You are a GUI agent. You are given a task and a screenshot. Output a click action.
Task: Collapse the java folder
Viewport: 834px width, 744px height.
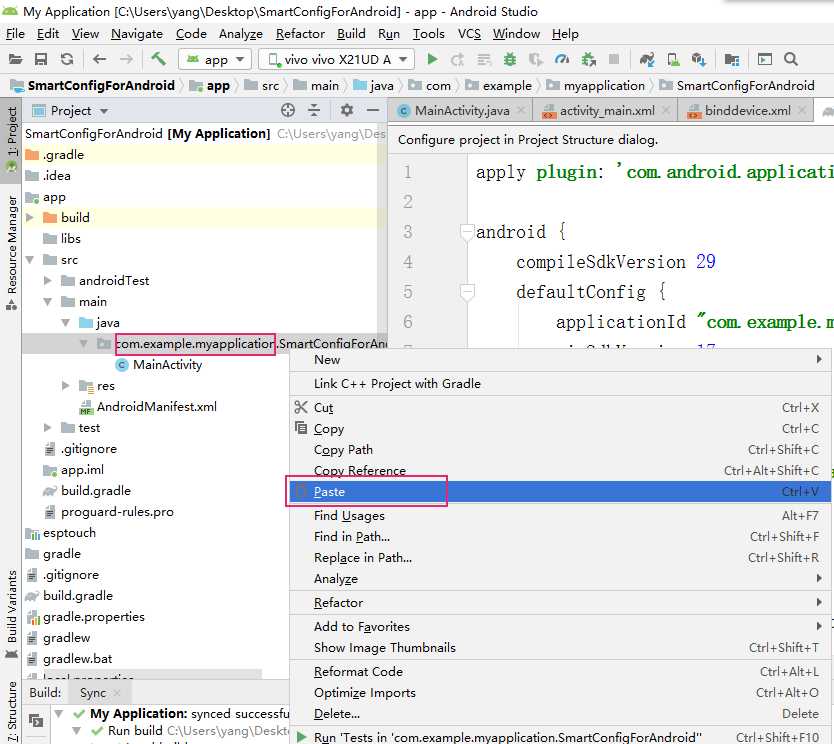65,322
